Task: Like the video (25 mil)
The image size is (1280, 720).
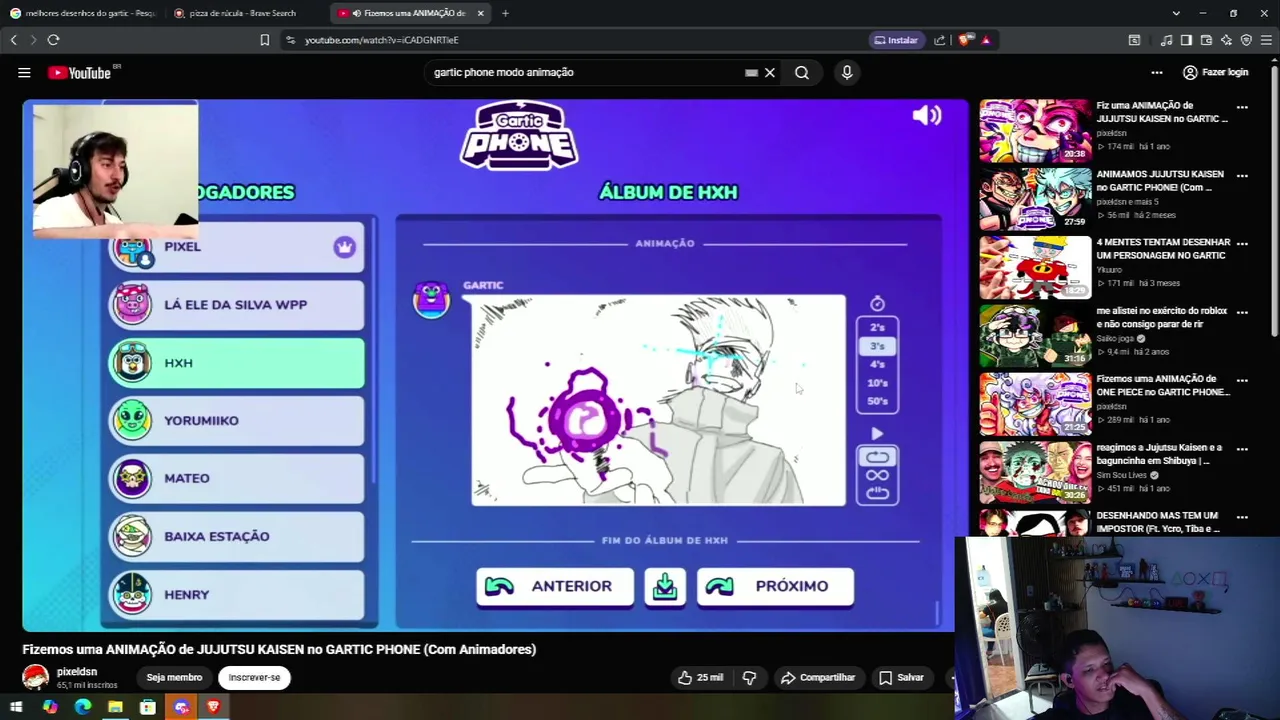Action: click(x=700, y=678)
